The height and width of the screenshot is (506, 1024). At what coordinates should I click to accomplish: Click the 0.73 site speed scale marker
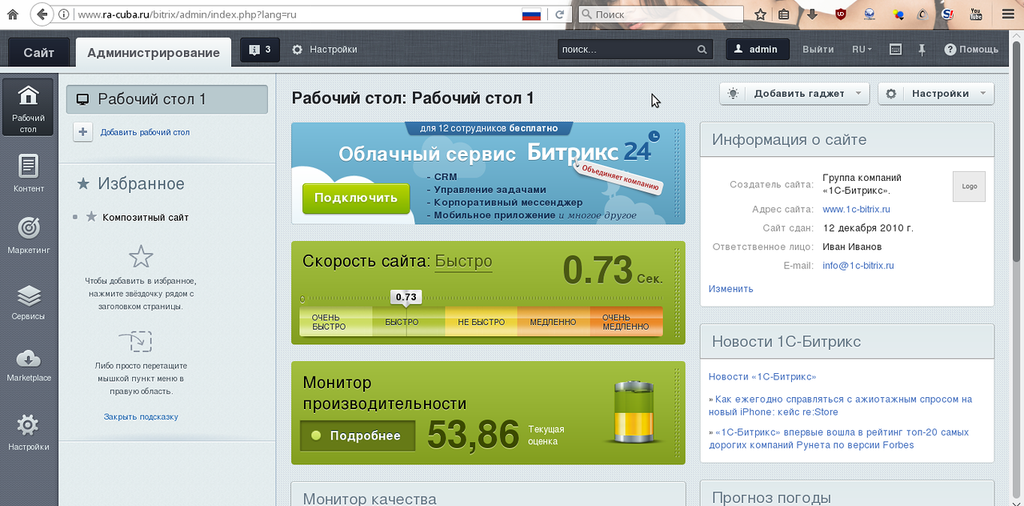(x=405, y=297)
